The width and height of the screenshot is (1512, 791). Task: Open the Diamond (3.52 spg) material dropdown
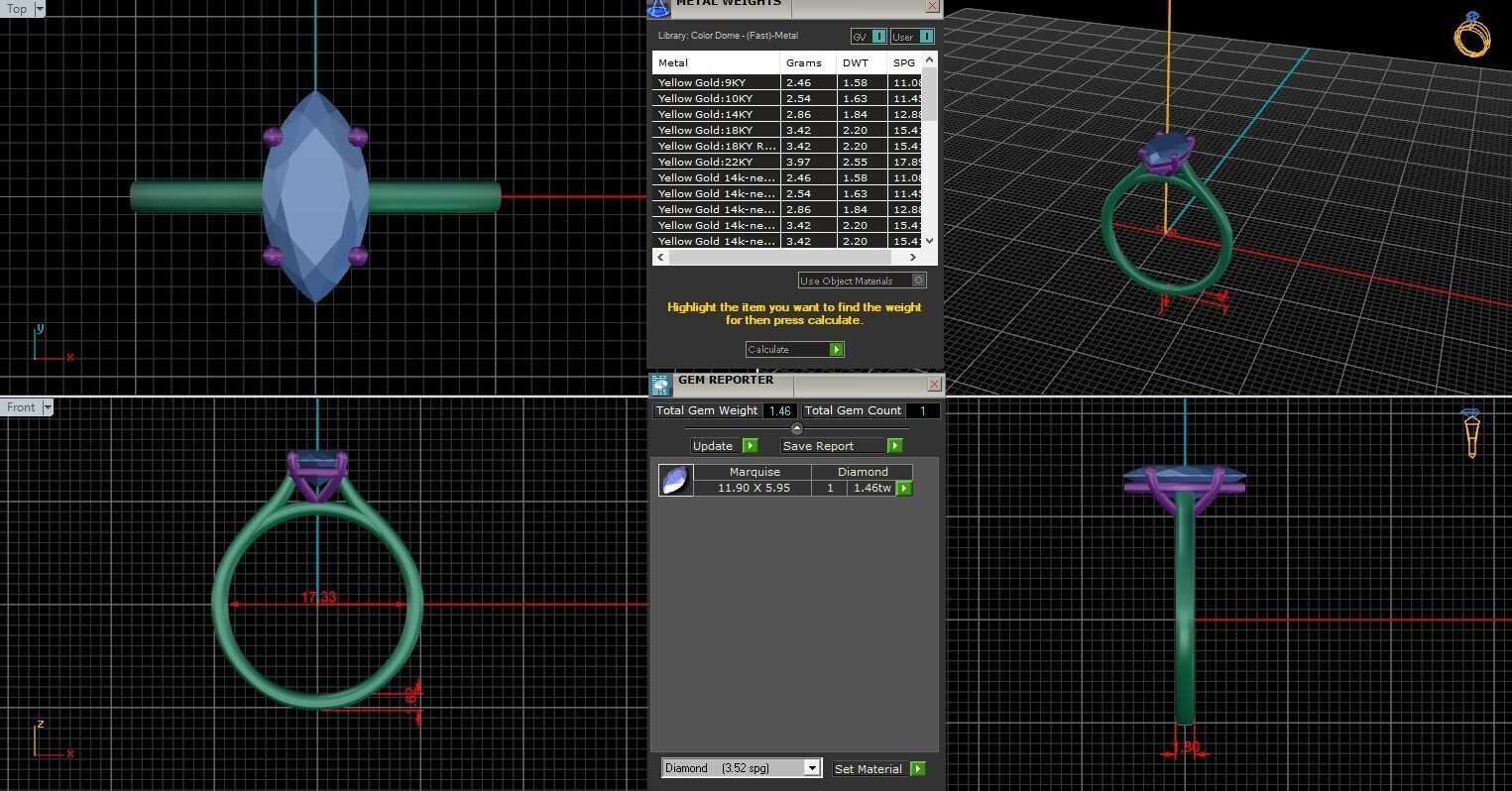pos(742,768)
